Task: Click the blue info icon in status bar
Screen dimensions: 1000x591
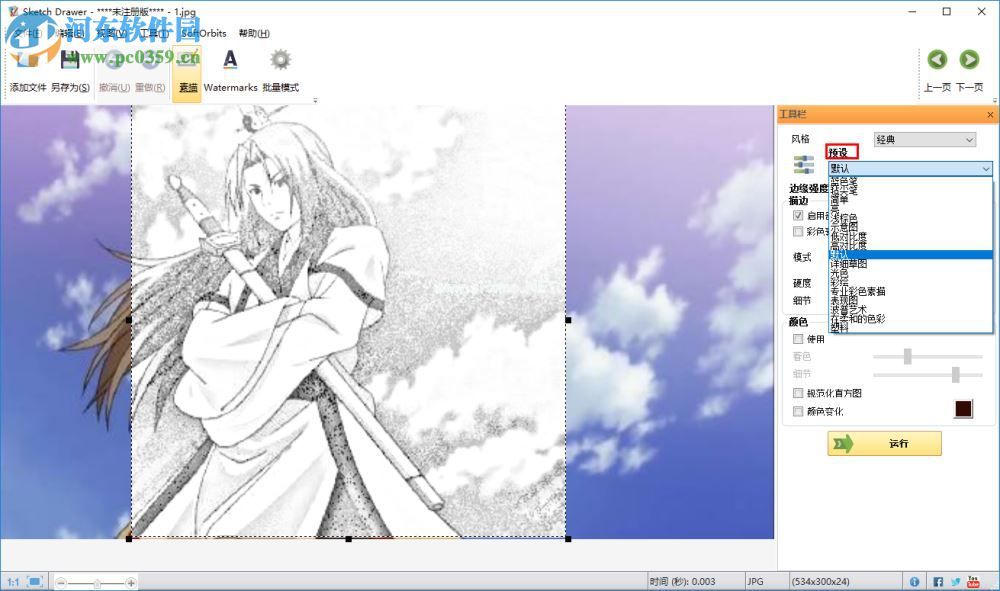Action: point(914,581)
